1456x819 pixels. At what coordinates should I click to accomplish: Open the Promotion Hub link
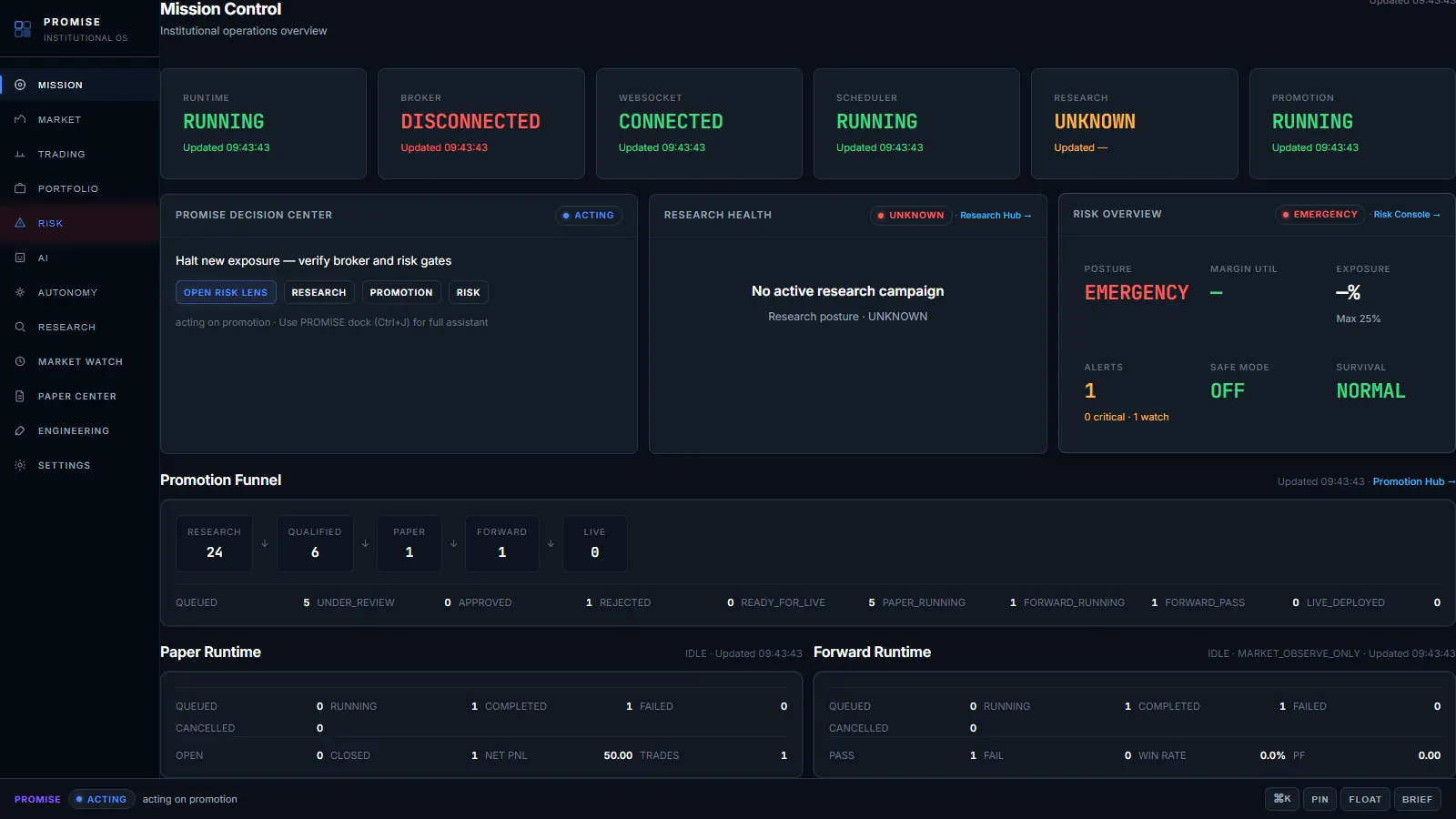click(1413, 481)
